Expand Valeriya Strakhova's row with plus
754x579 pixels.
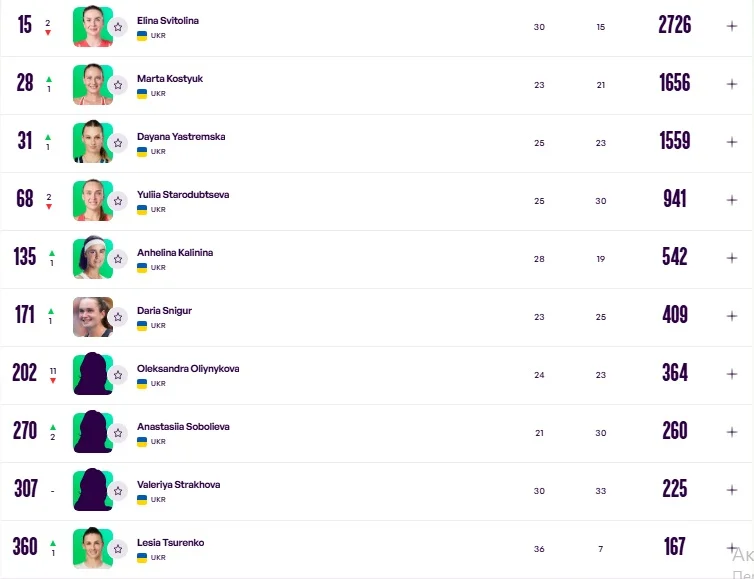[x=732, y=490]
